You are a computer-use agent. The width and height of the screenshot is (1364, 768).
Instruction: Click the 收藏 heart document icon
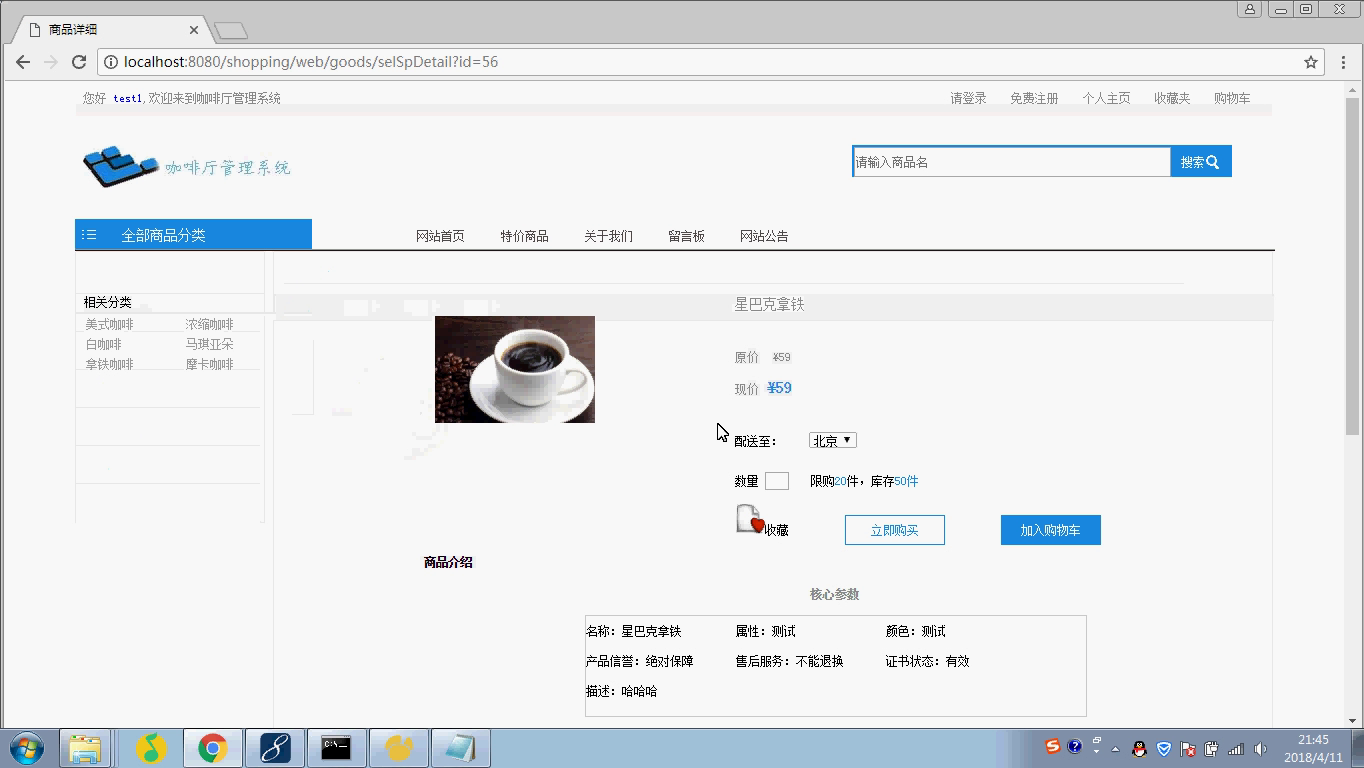click(750, 519)
